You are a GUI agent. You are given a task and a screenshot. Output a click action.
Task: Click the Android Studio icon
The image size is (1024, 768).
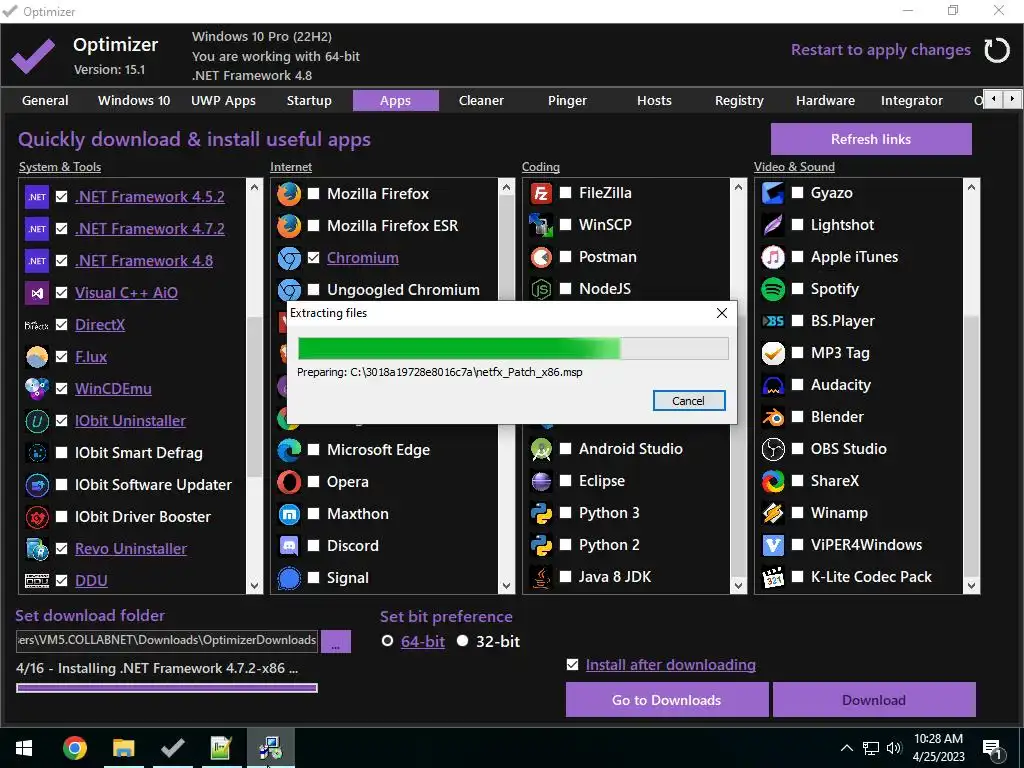point(541,449)
